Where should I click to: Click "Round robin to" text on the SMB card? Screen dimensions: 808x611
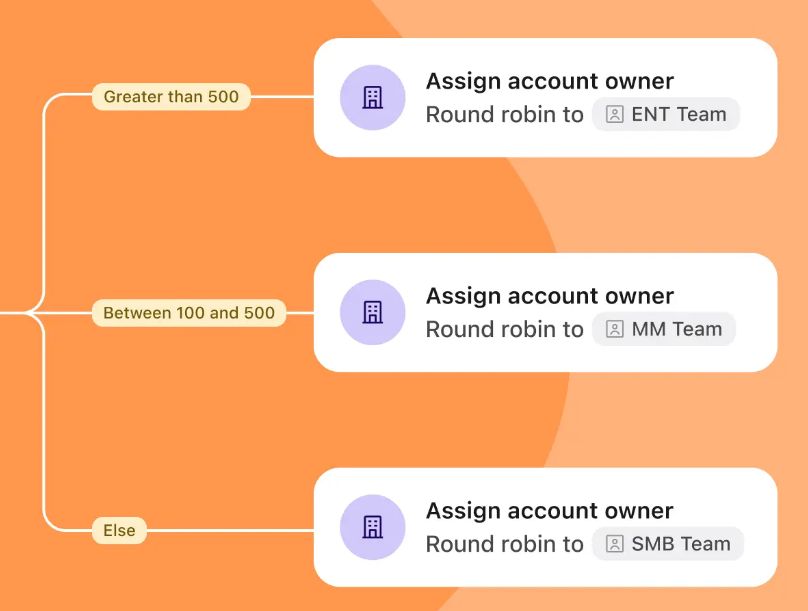(504, 545)
